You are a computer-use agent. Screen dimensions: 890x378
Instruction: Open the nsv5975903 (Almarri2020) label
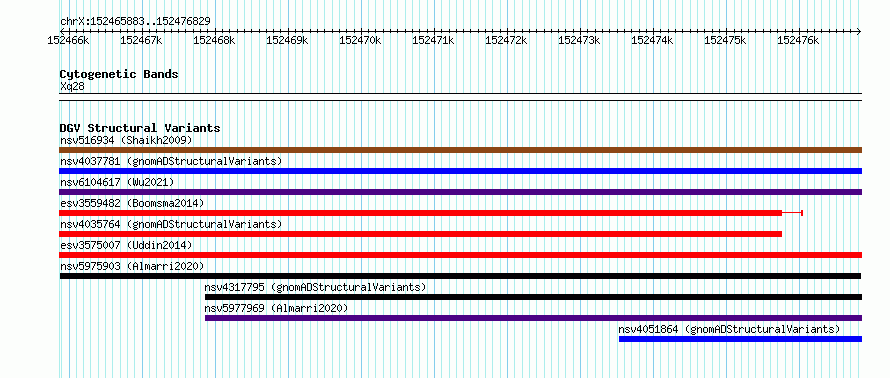132,266
